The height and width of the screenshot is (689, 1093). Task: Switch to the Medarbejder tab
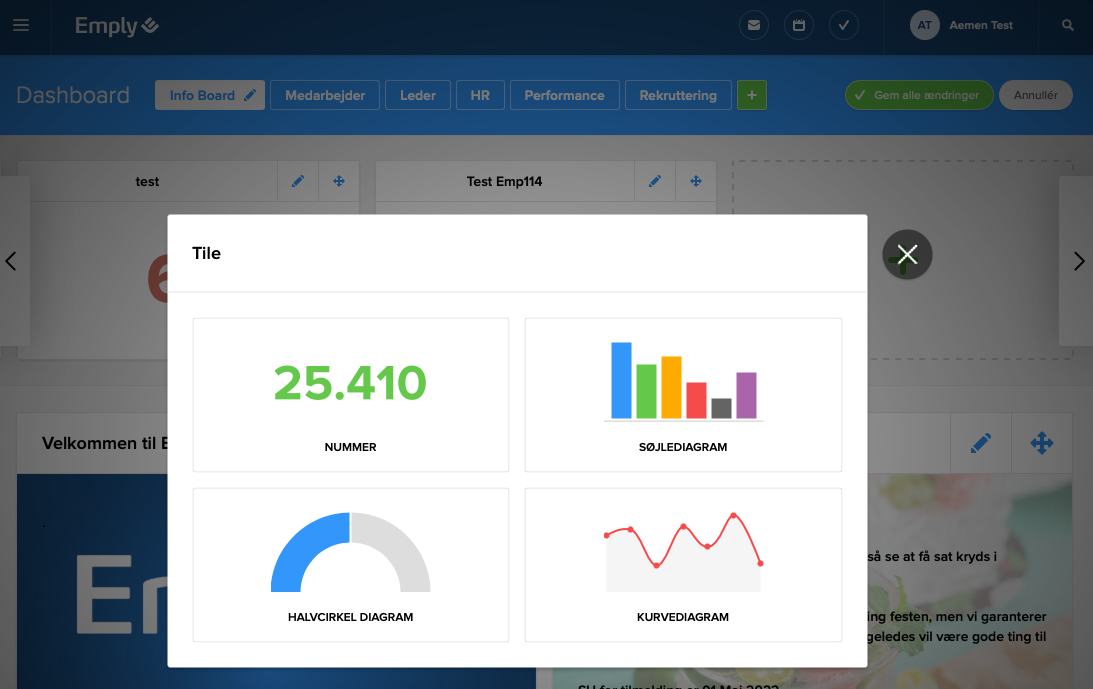pyautogui.click(x=324, y=96)
